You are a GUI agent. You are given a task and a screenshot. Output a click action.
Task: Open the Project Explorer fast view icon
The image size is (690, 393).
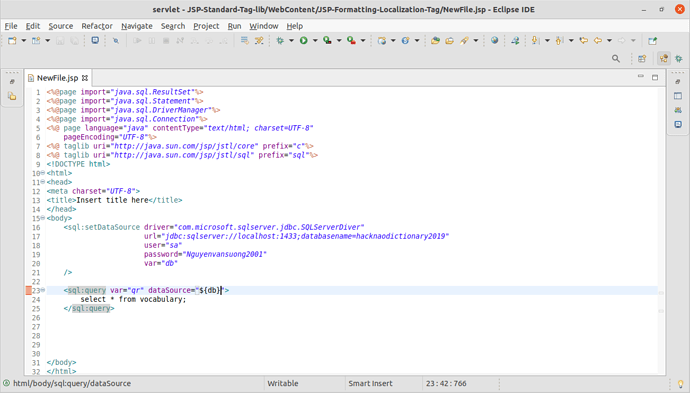[x=12, y=96]
